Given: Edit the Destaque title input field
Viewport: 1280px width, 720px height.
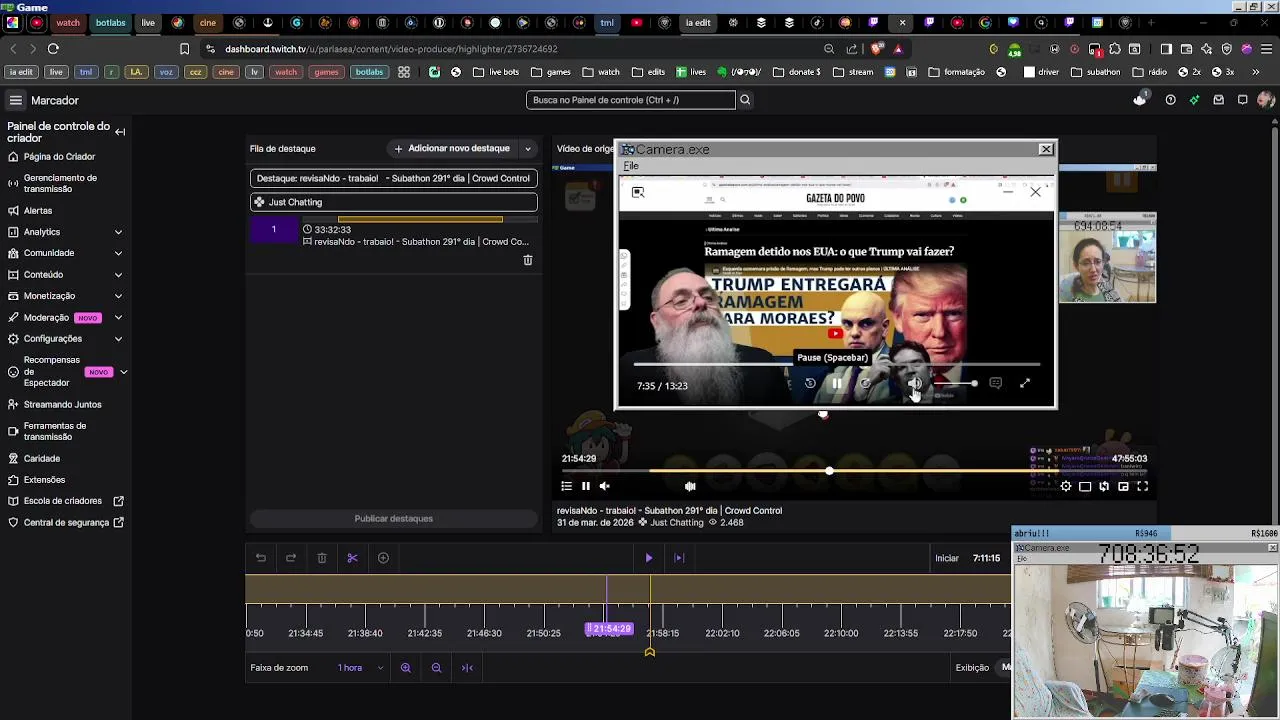Looking at the screenshot, I should click(x=394, y=178).
